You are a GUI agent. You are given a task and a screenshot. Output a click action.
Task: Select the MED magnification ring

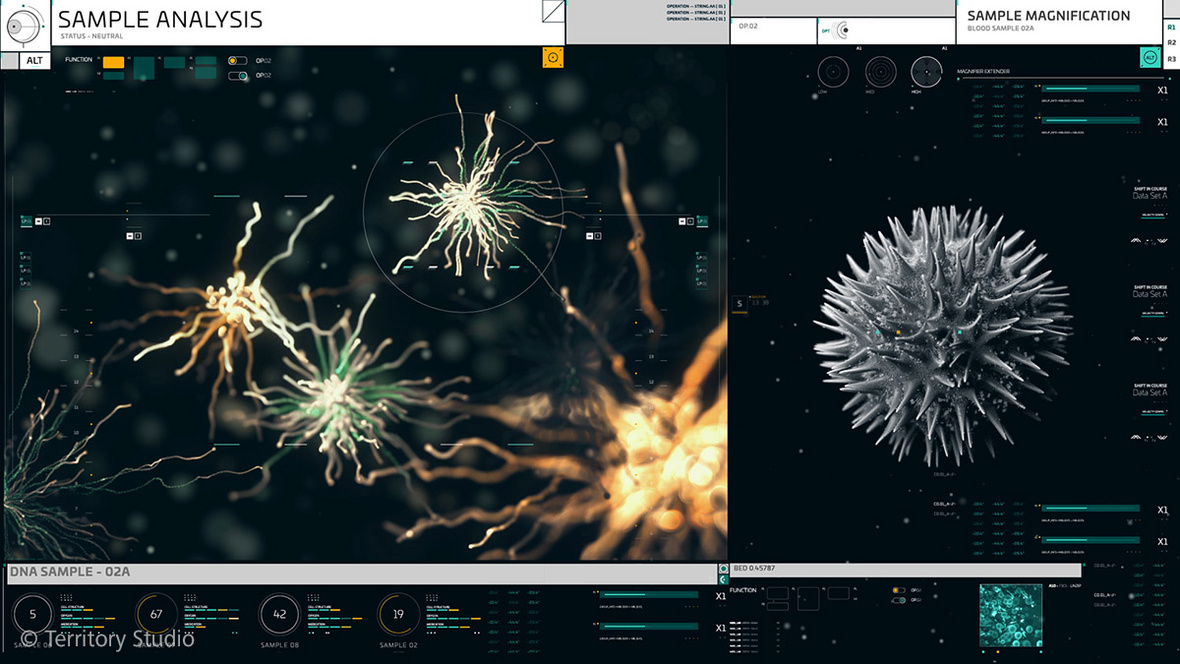[x=880, y=72]
